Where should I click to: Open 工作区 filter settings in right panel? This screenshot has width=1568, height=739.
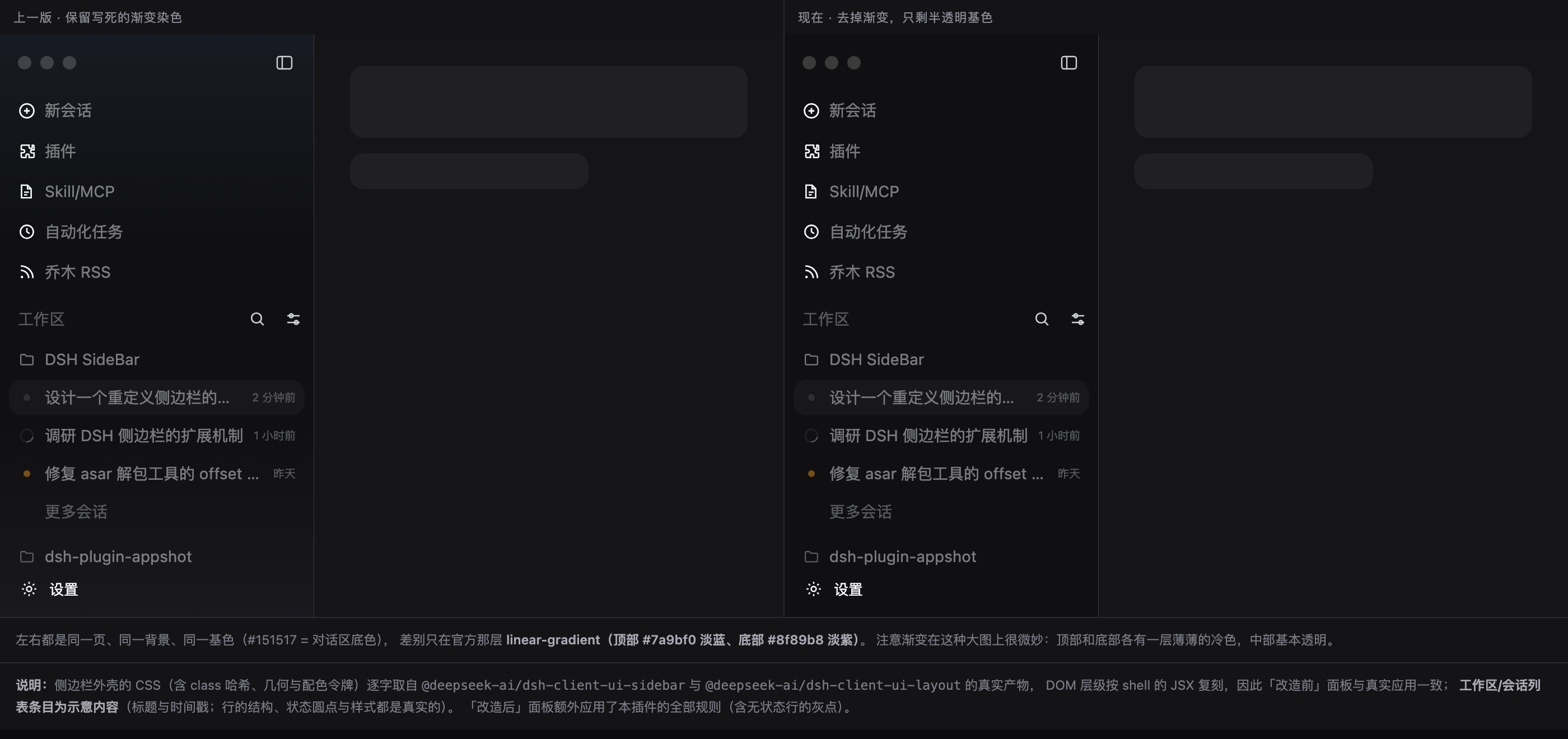coord(1078,319)
